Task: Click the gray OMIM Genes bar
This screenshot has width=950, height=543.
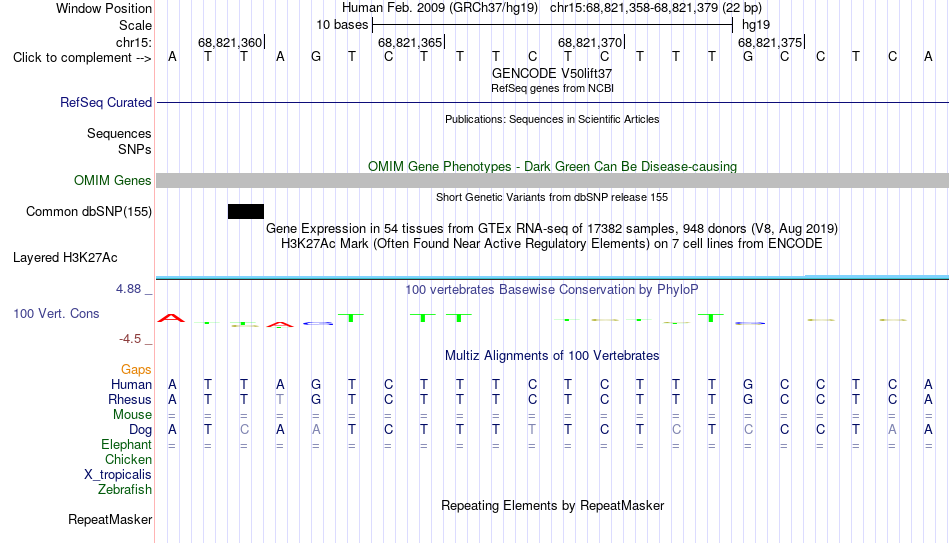Action: click(x=553, y=181)
